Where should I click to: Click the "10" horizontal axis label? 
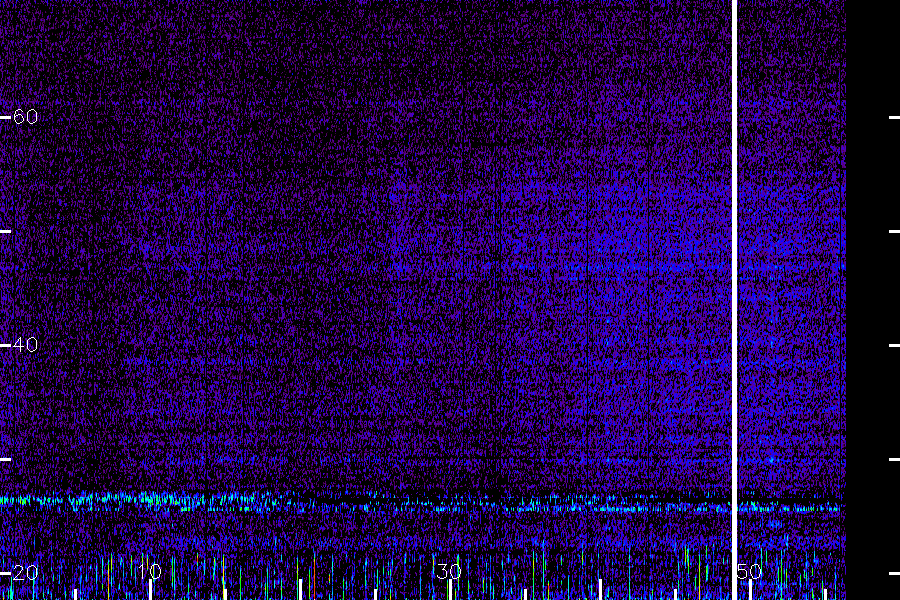coord(150,571)
